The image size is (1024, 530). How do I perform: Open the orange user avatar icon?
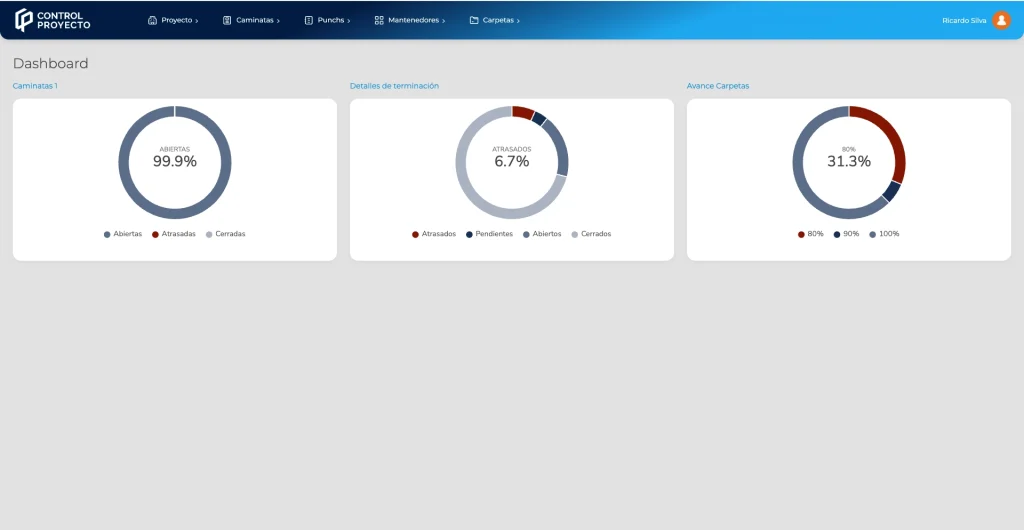click(1001, 20)
